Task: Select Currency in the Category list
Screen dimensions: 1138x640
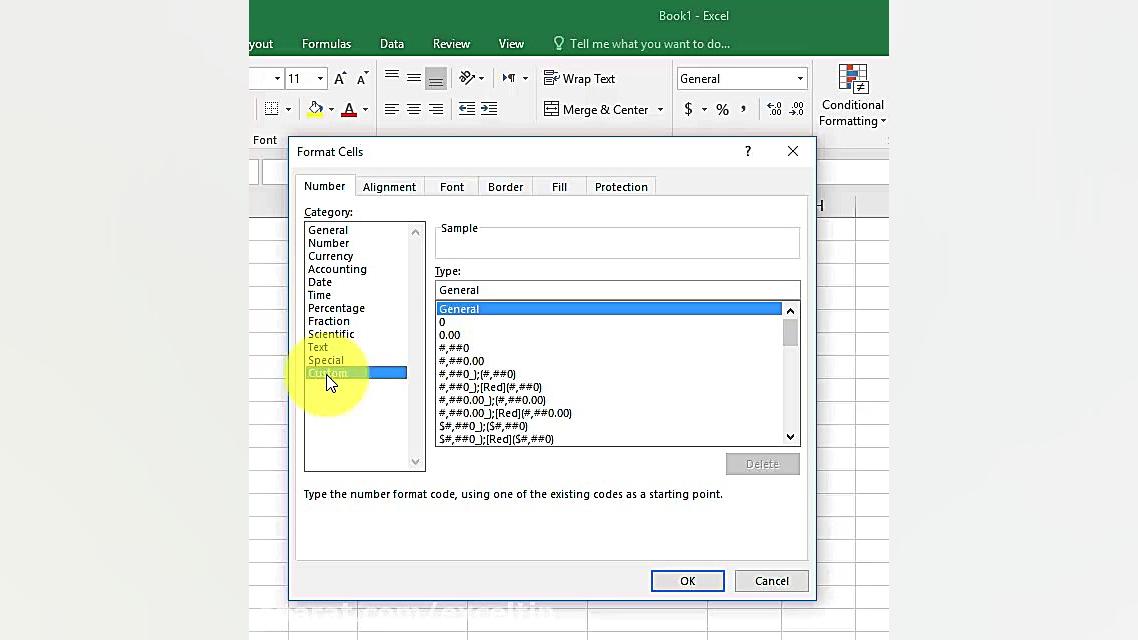Action: pos(330,256)
